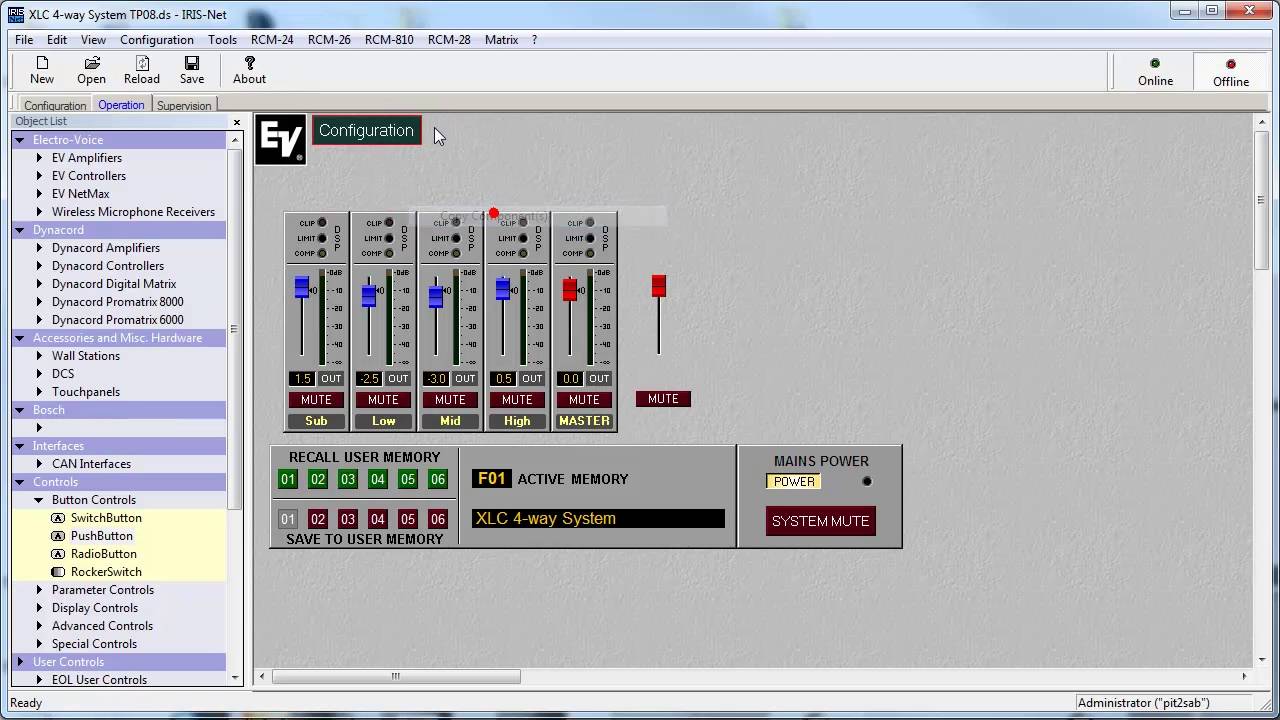
Task: Select Touchpanels in the object list
Action: coord(86,392)
